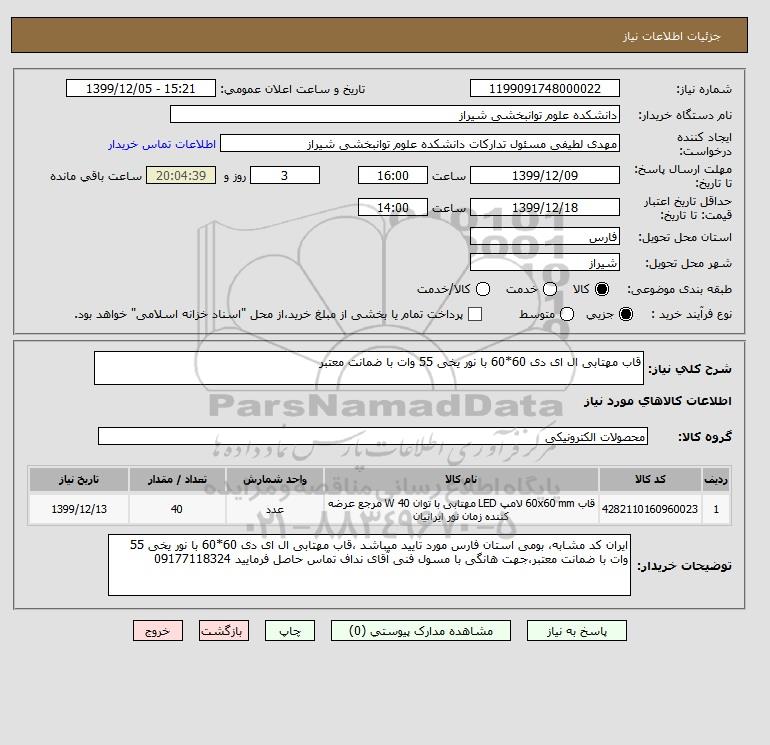Choose the جزیی purchase type radio
The height and width of the screenshot is (745, 770).
pos(626,314)
